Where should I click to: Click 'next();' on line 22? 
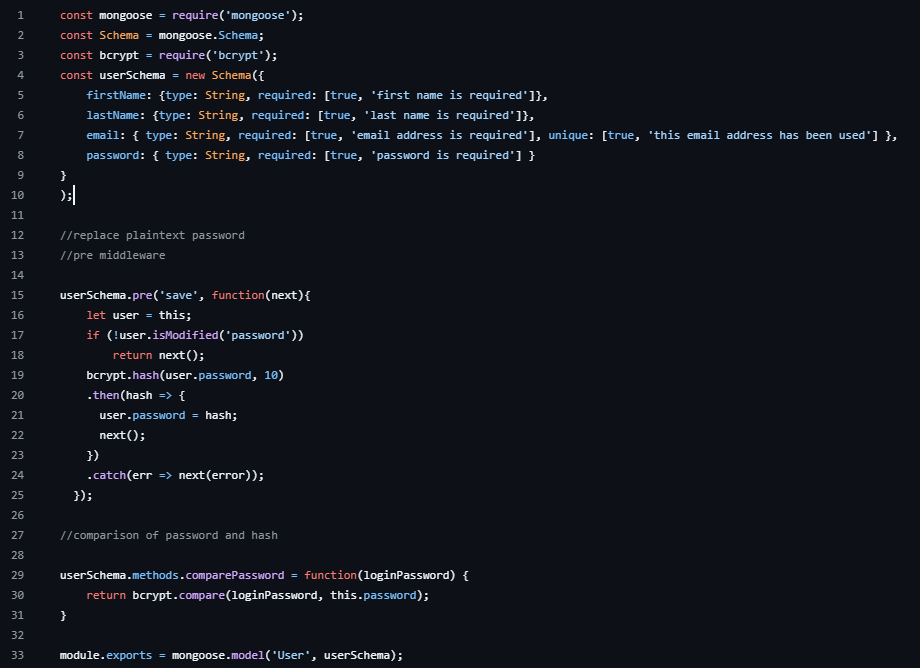[x=122, y=435]
